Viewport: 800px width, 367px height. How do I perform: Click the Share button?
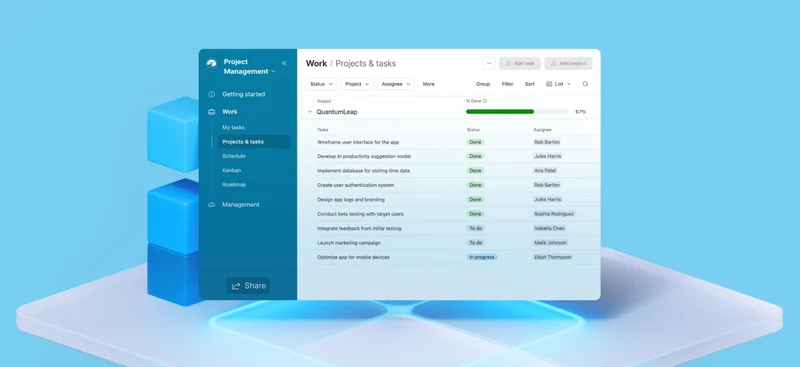[248, 286]
